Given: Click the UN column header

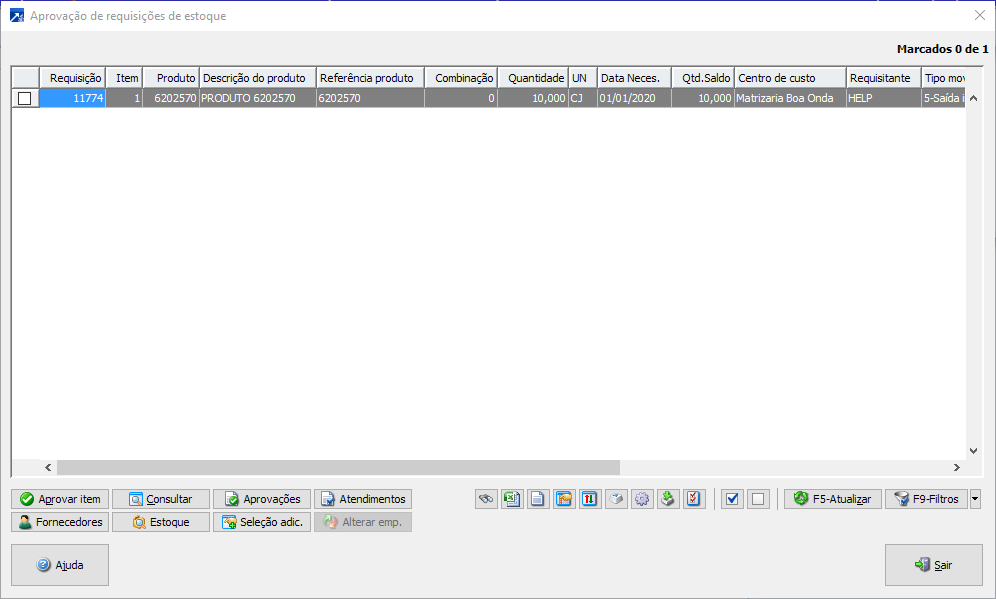Looking at the screenshot, I should (x=582, y=78).
